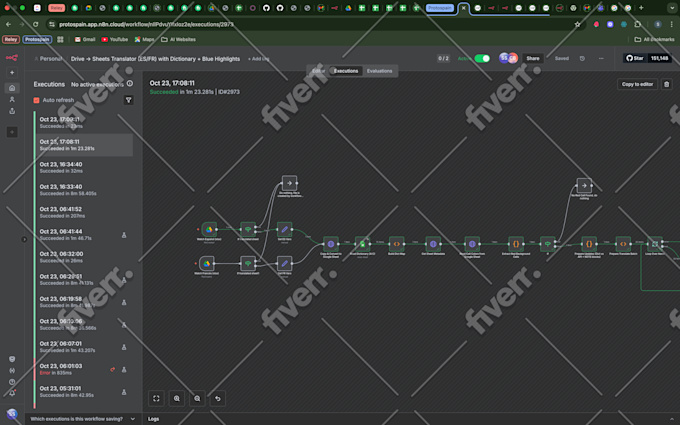Open the n8n logo home icon
Image resolution: width=680 pixels, height=425 pixels.
pos(12,58)
